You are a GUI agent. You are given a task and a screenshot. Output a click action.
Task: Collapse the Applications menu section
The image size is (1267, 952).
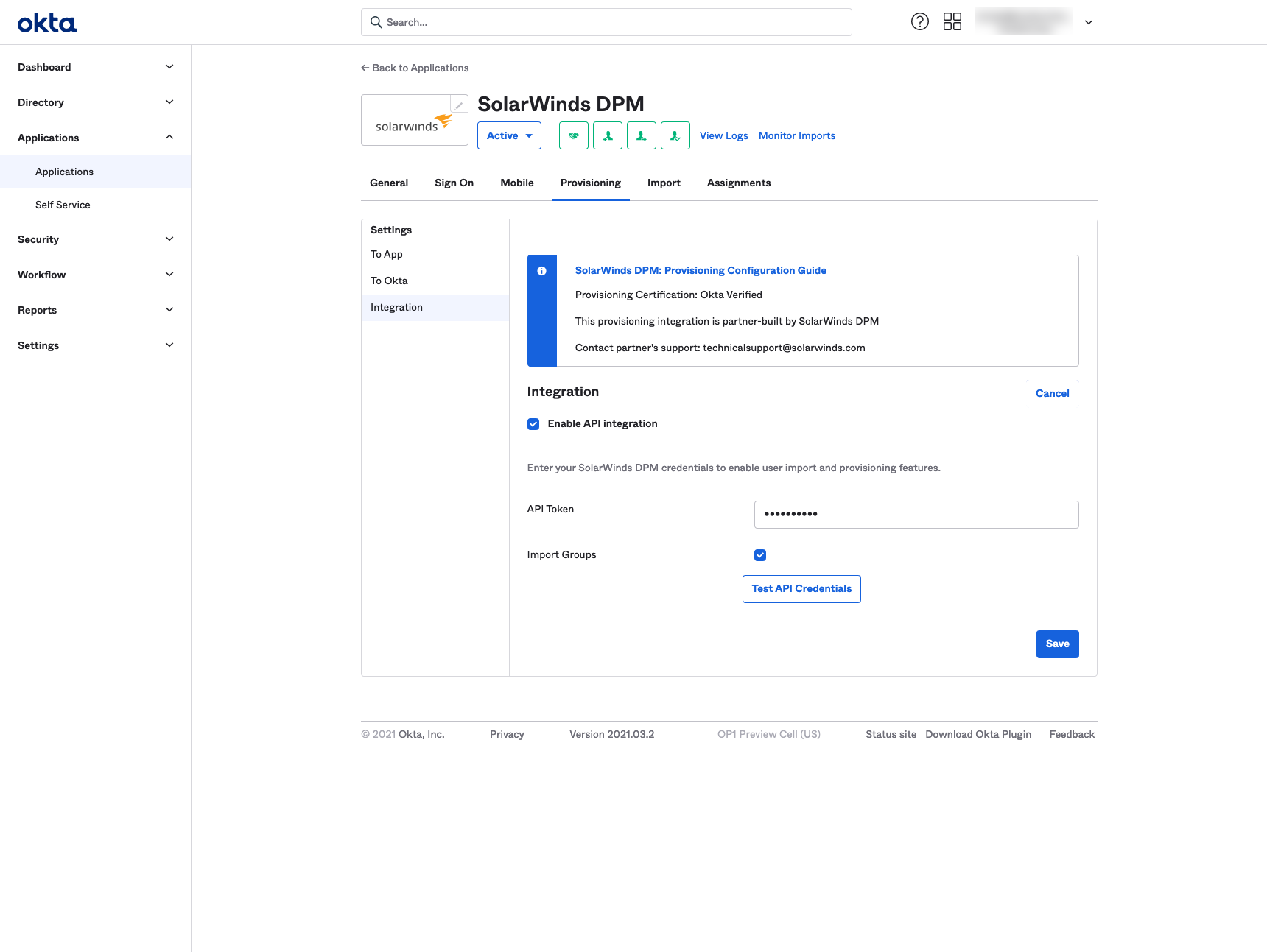96,138
